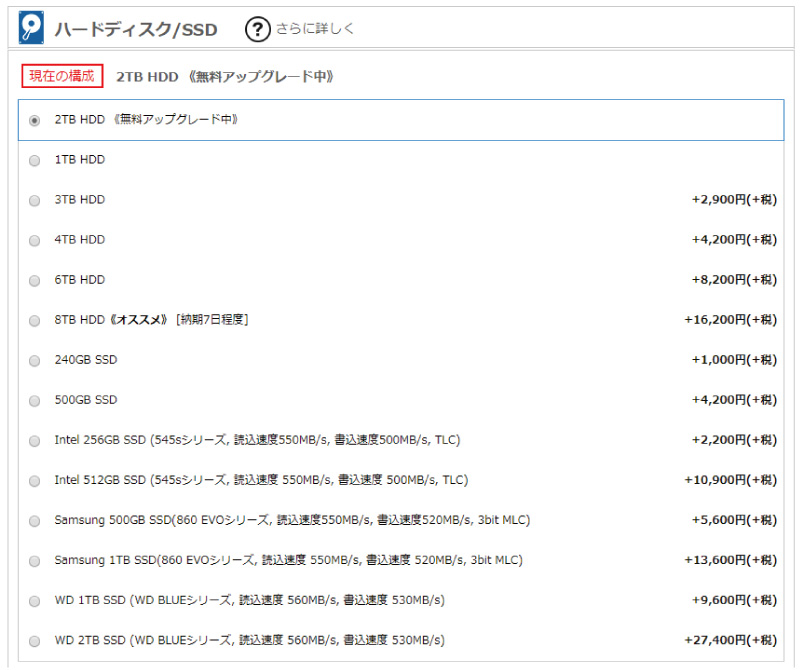Viewport: 800px width, 670px height.
Task: Click the WD 1TB SSD WD BLUE description
Action: click(x=249, y=600)
